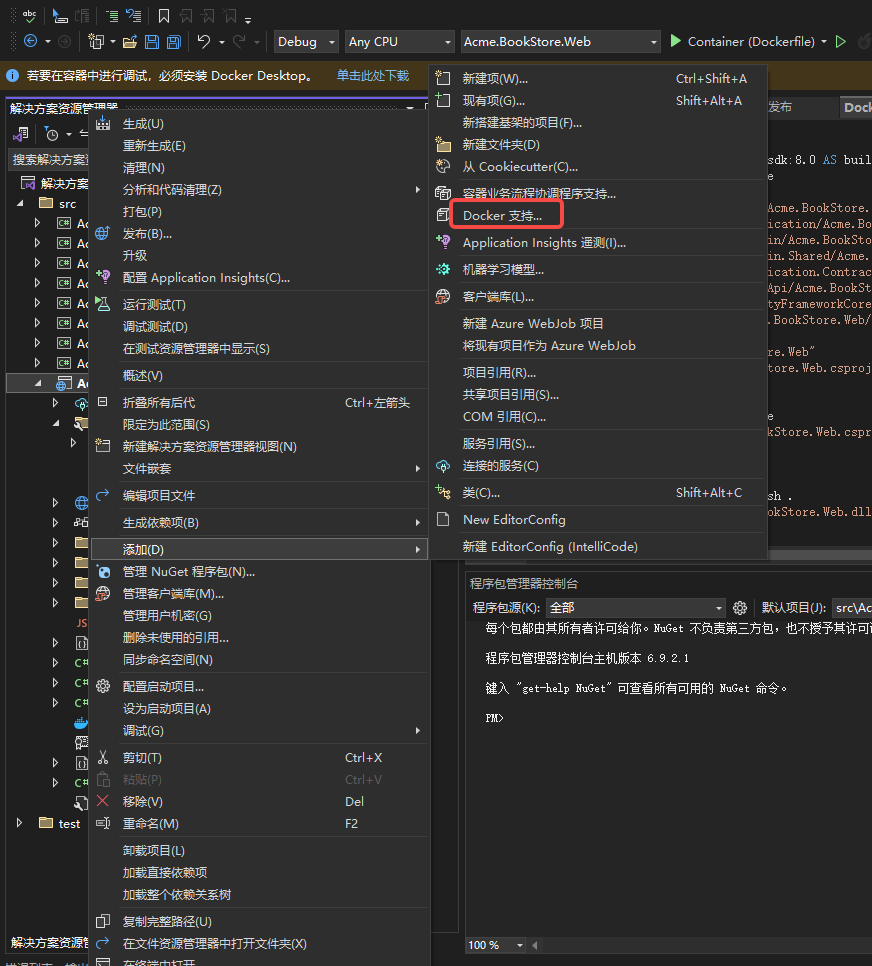872x966 pixels.
Task: Select 连接的服务(C) in the submenu
Action: (598, 466)
